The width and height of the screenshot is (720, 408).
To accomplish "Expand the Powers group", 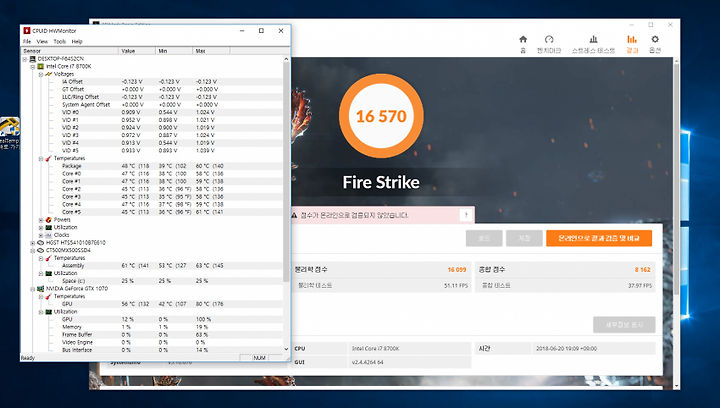I will click(x=40, y=220).
